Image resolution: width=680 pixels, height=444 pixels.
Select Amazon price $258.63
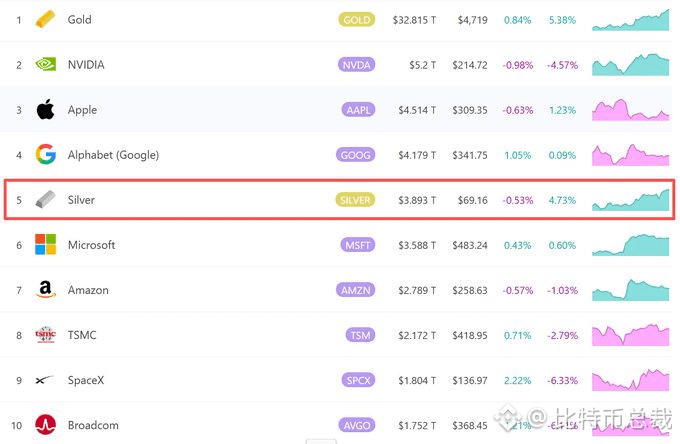coord(470,291)
